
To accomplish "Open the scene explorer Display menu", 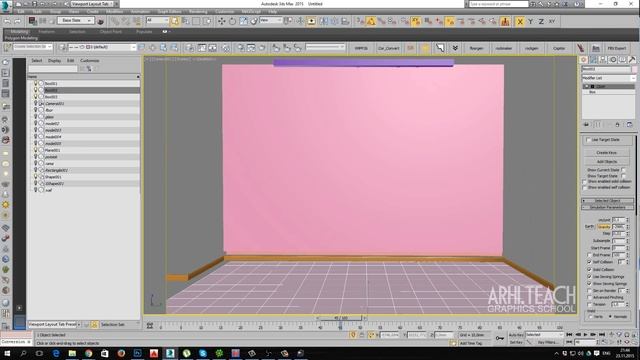I will (54, 60).
